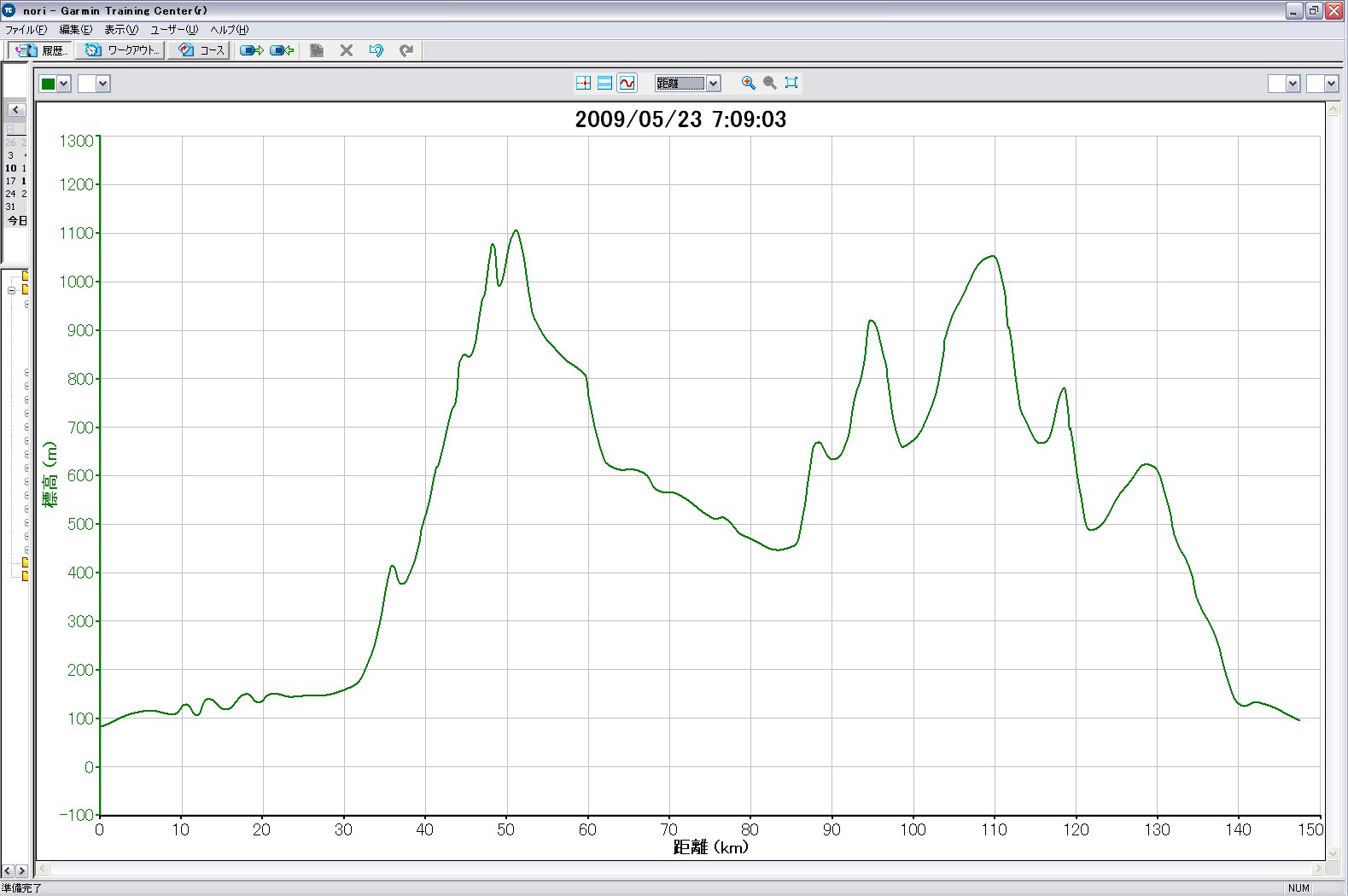Click the receive from device icon
The height and width of the screenshot is (896, 1348).
tap(283, 50)
